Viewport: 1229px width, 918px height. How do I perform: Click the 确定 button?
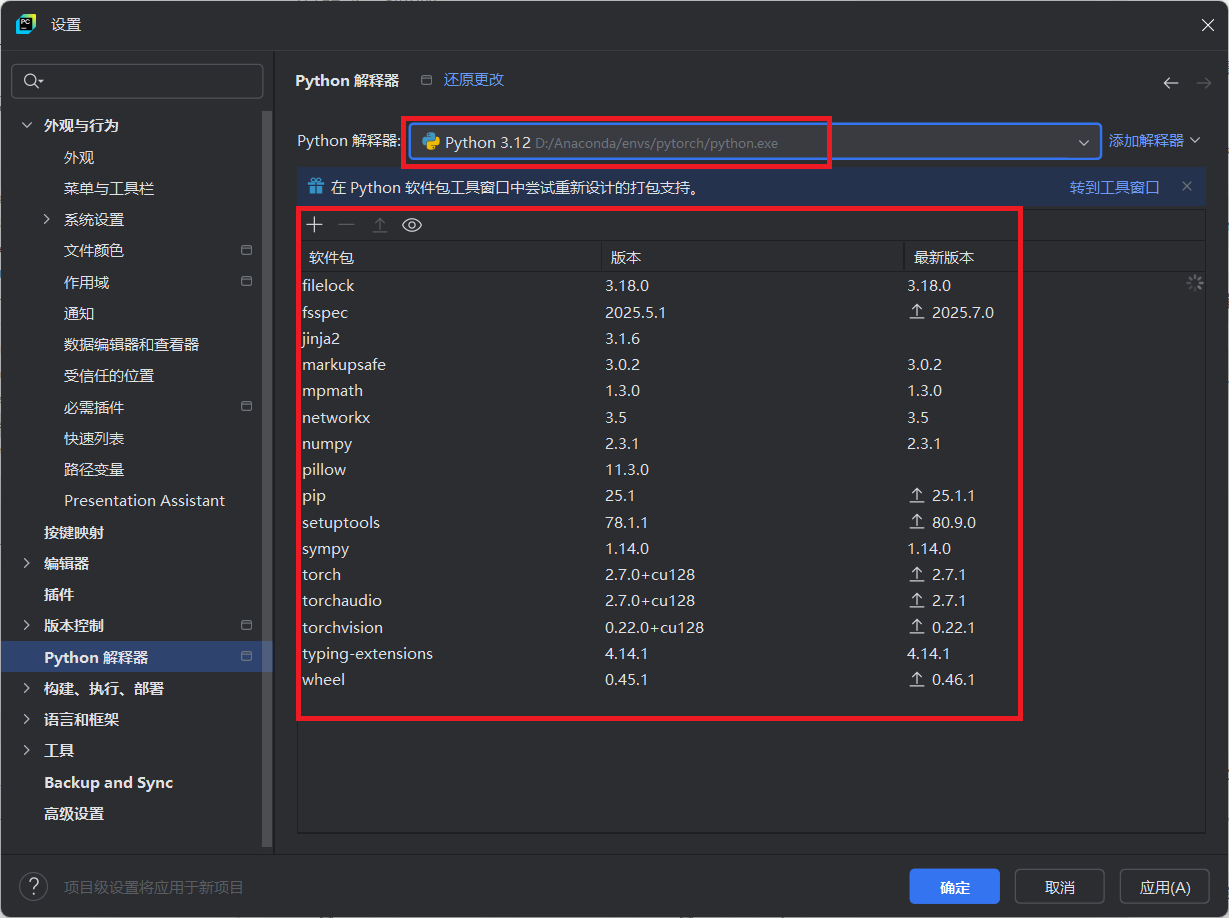tap(955, 887)
